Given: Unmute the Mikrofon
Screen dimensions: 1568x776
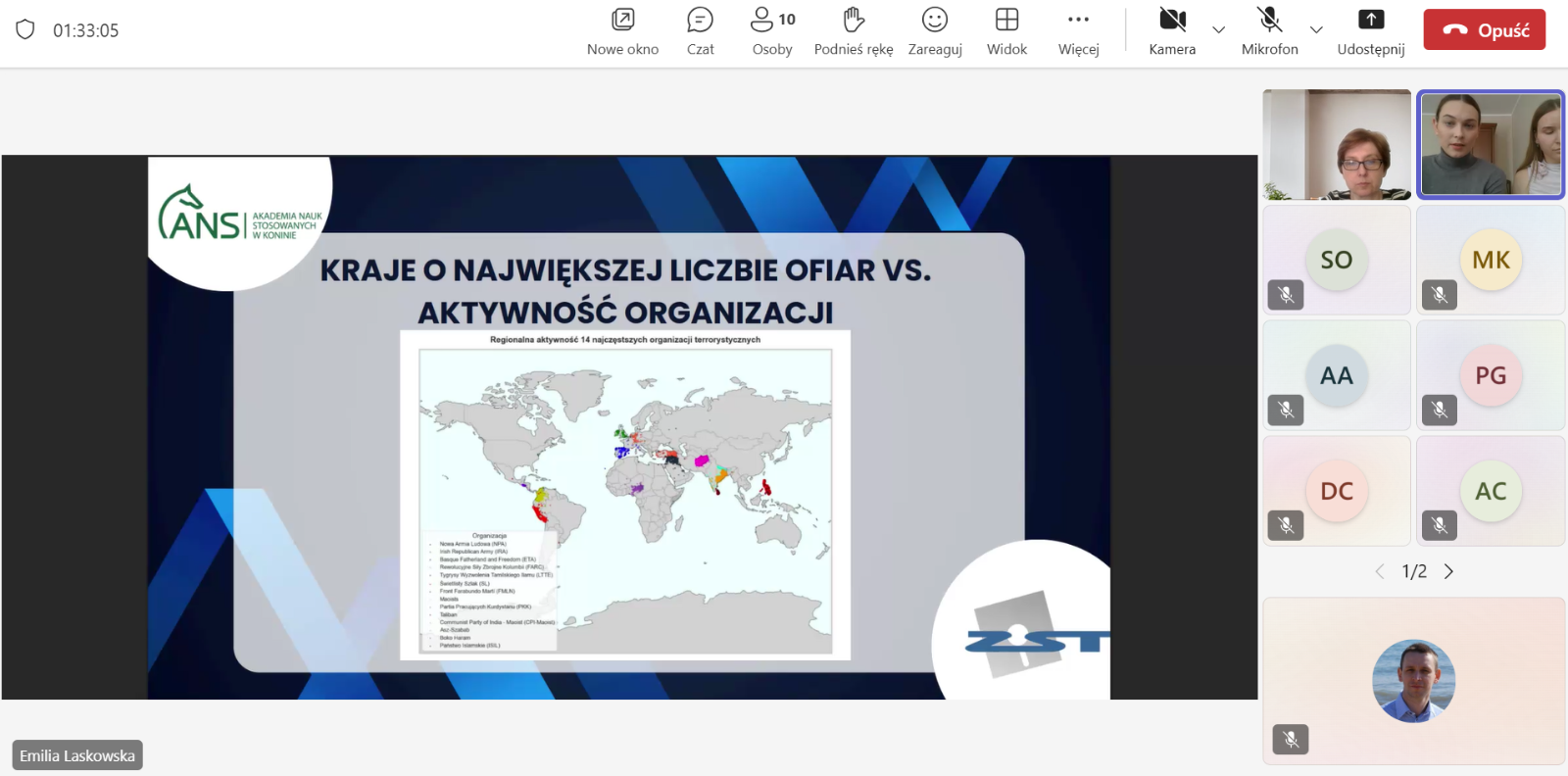Looking at the screenshot, I should pyautogui.click(x=1269, y=31).
